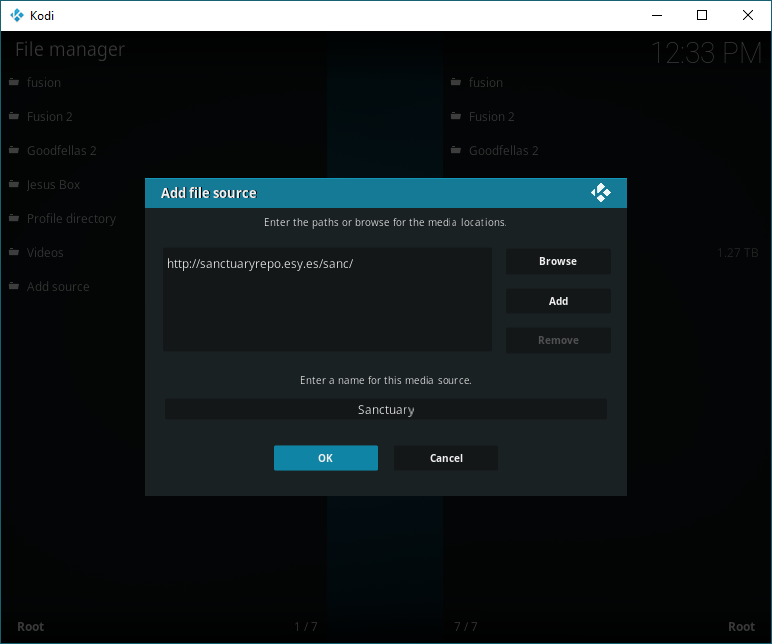Open Goodfellas 2 in left pane
This screenshot has height=644, width=772.
click(62, 150)
